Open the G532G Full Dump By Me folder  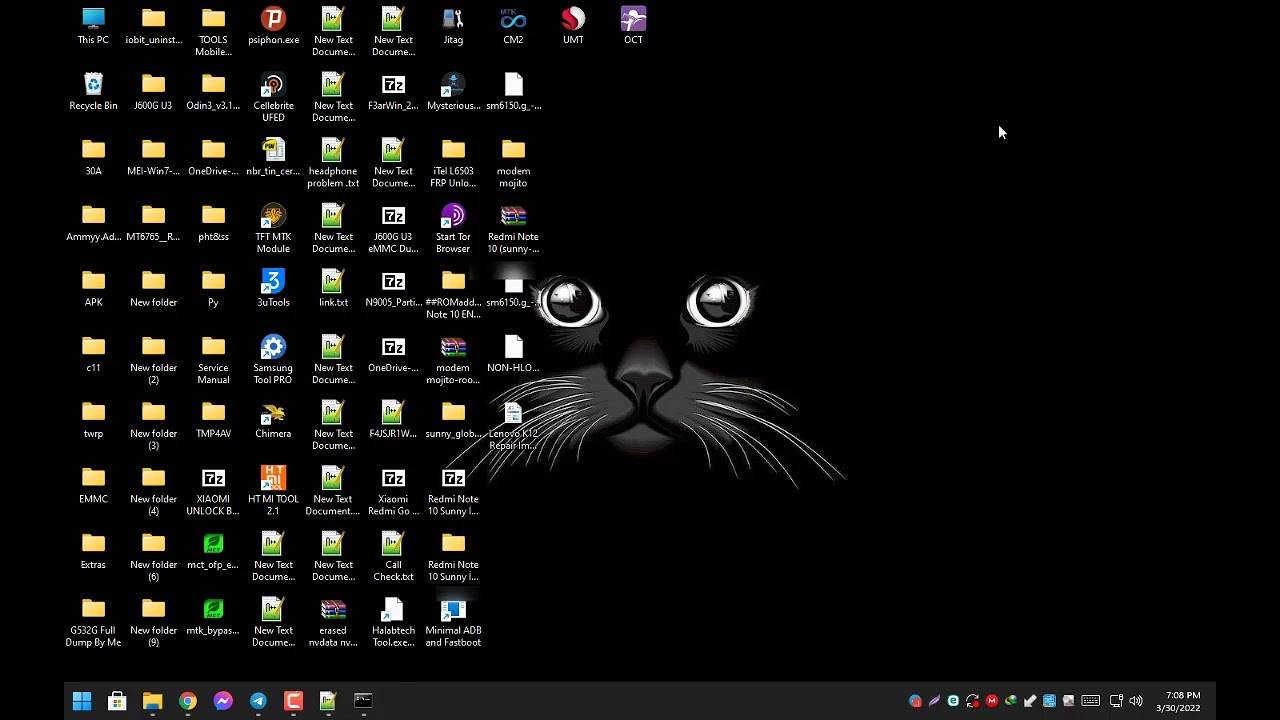(x=93, y=623)
